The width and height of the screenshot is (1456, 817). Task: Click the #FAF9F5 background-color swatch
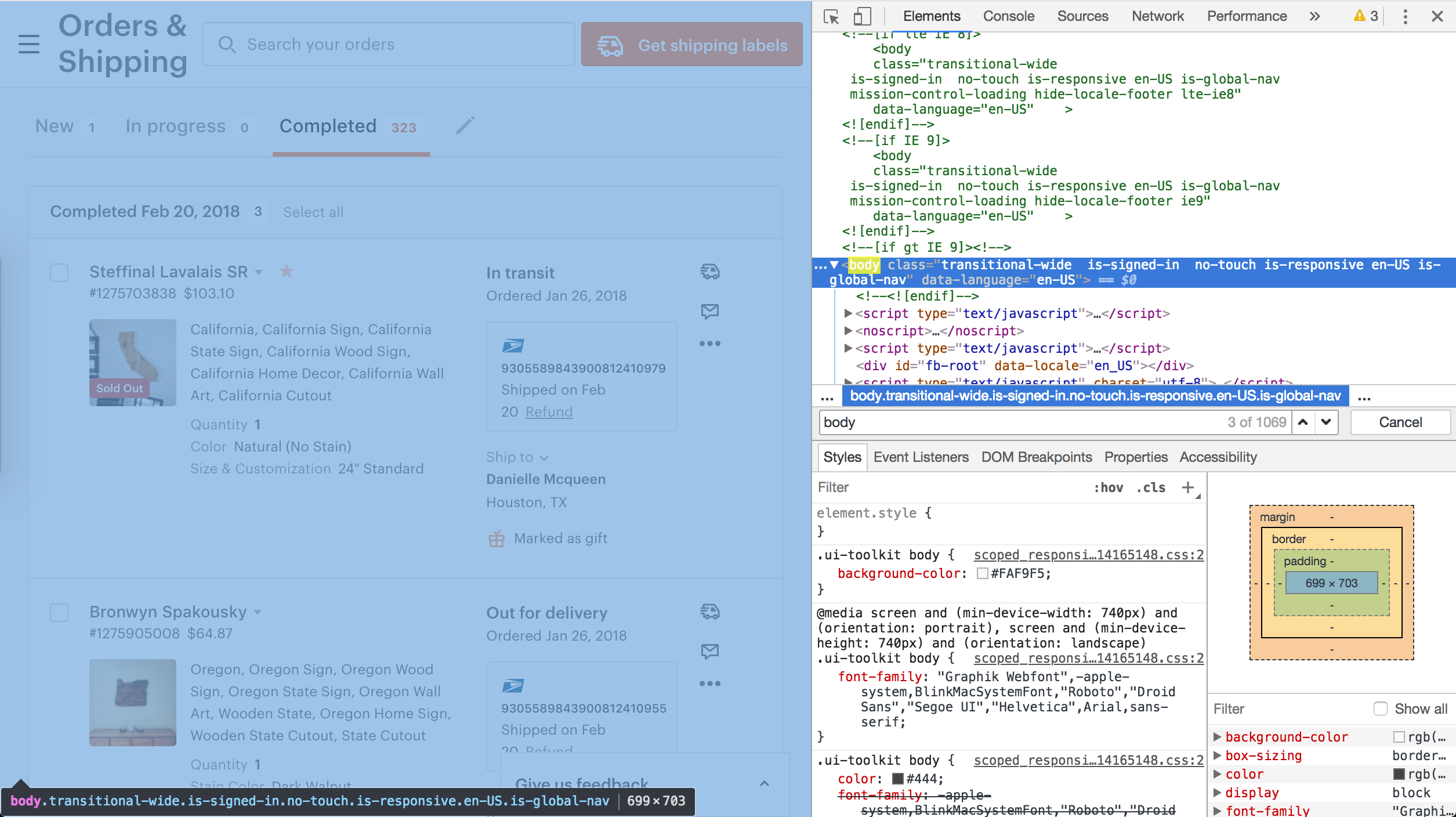point(982,573)
